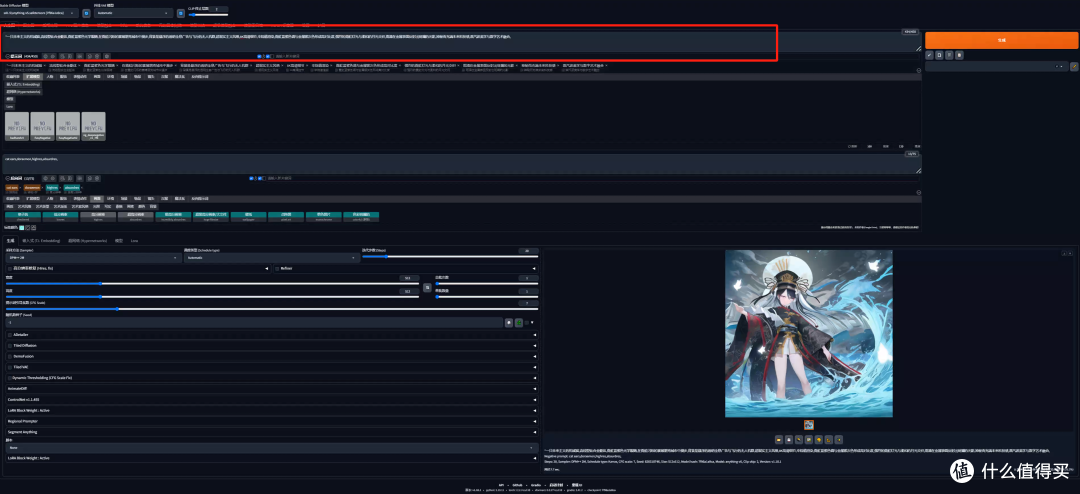Image resolution: width=1080 pixels, height=494 pixels.
Task: Swap width and height values
Action: click(x=427, y=287)
